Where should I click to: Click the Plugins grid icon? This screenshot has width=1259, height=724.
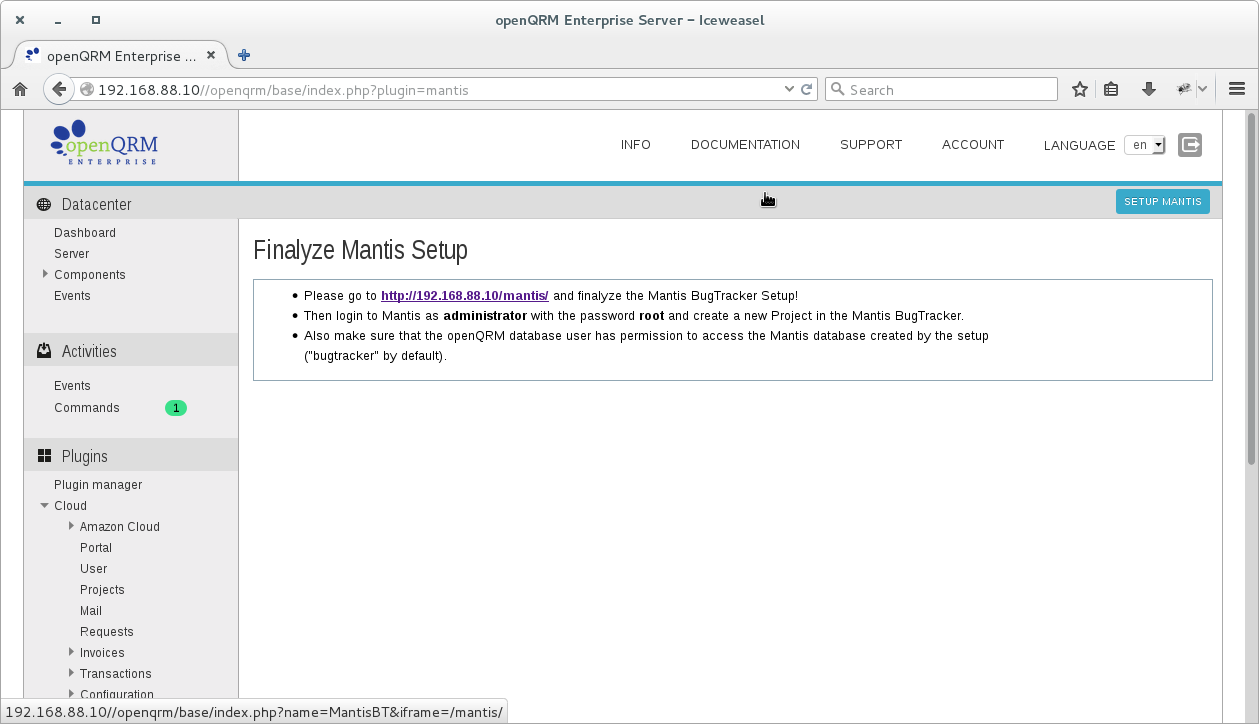click(44, 456)
